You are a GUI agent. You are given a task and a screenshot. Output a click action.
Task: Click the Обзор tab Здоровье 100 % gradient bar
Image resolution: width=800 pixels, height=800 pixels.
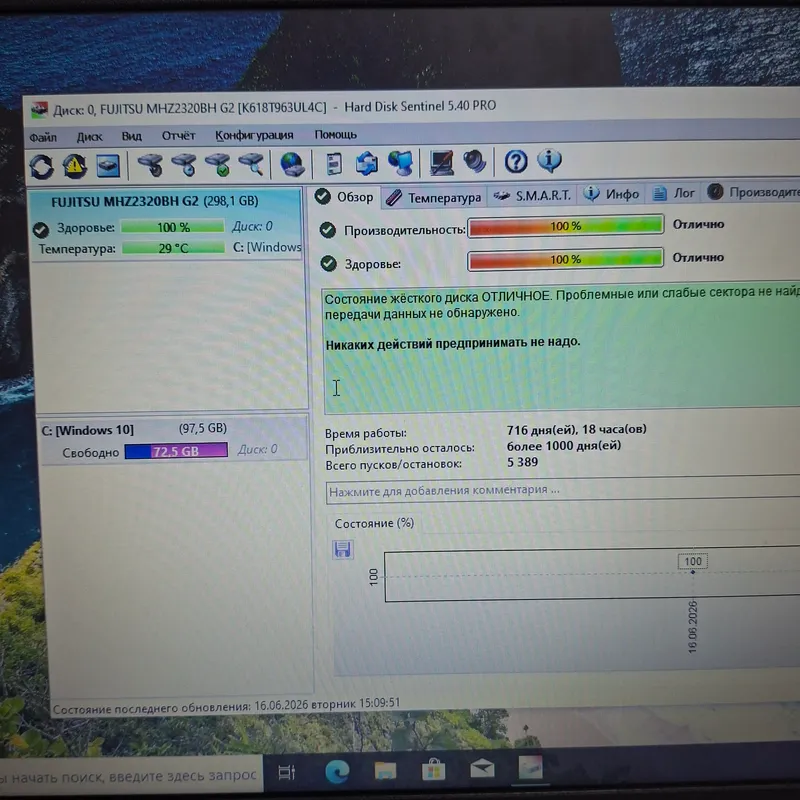click(565, 259)
